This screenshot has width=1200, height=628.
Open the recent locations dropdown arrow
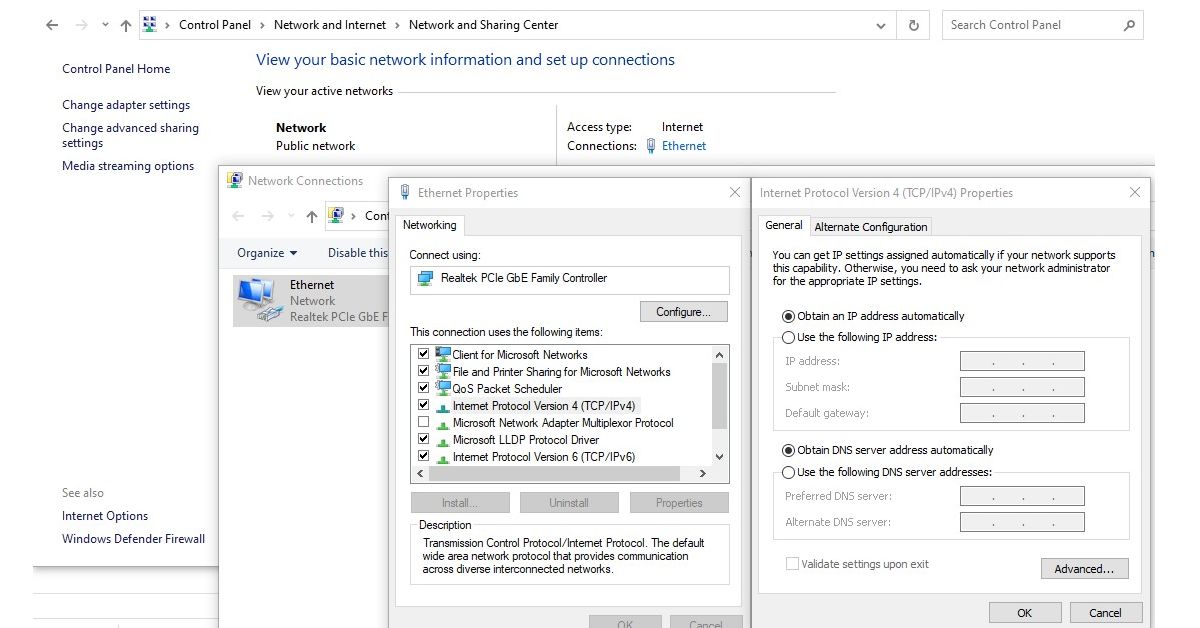coord(105,25)
